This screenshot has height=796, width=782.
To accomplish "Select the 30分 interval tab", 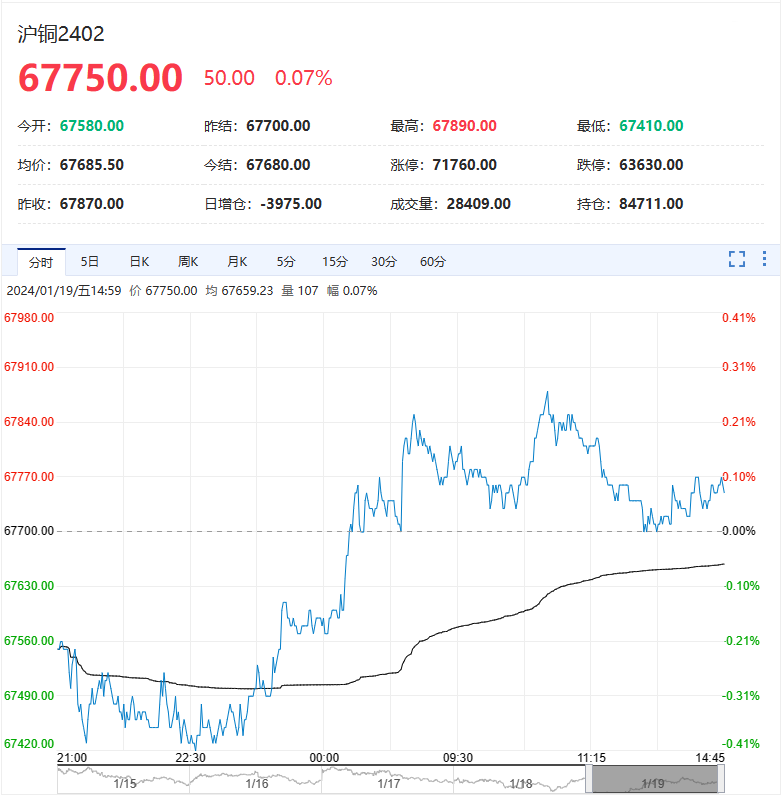I will click(x=384, y=261).
